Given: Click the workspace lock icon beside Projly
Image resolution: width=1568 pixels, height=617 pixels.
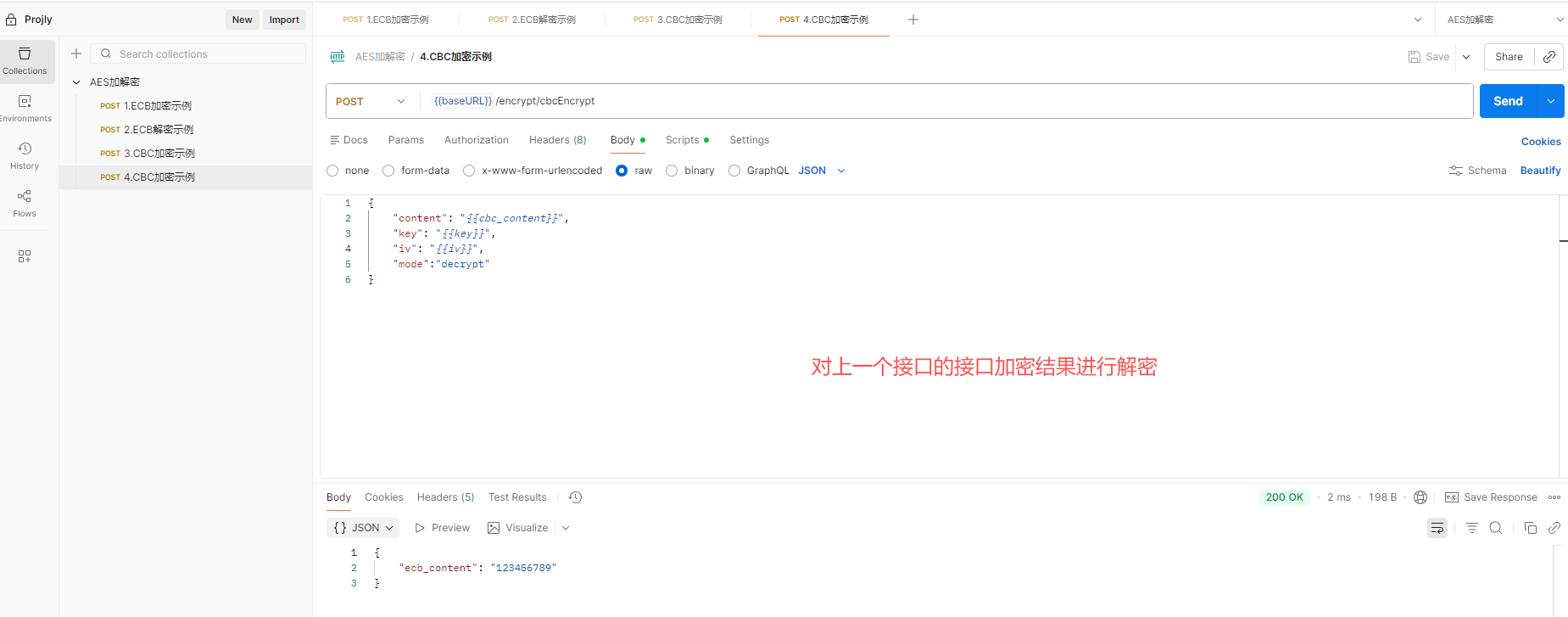Looking at the screenshot, I should tap(11, 20).
